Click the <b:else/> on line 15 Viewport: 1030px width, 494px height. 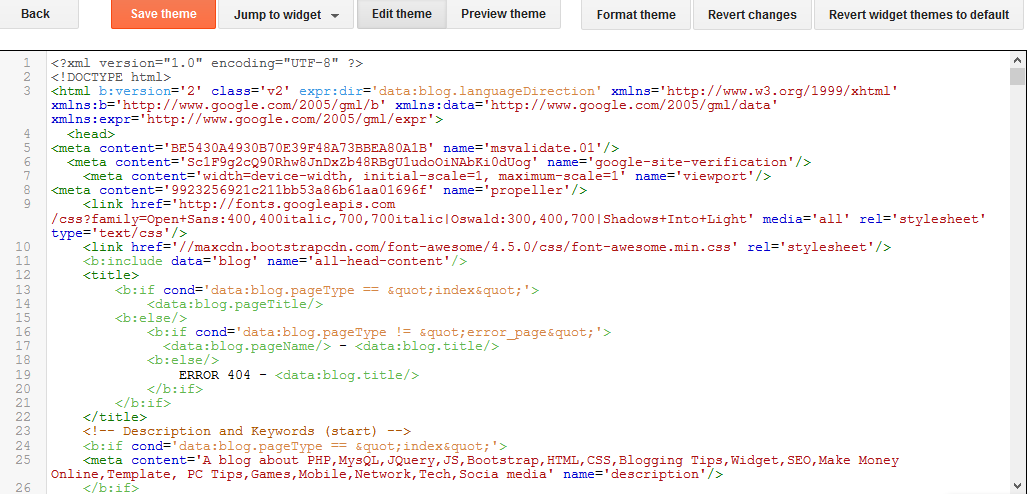[x=151, y=318]
